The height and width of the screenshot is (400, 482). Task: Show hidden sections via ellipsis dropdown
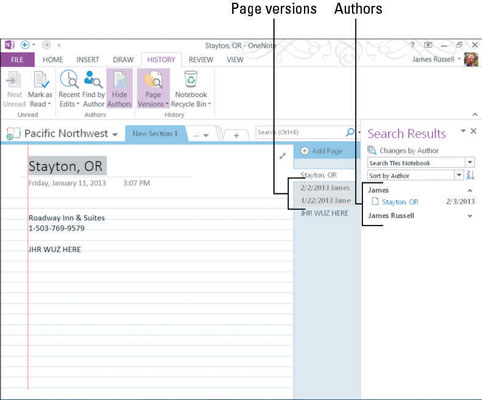click(x=201, y=135)
